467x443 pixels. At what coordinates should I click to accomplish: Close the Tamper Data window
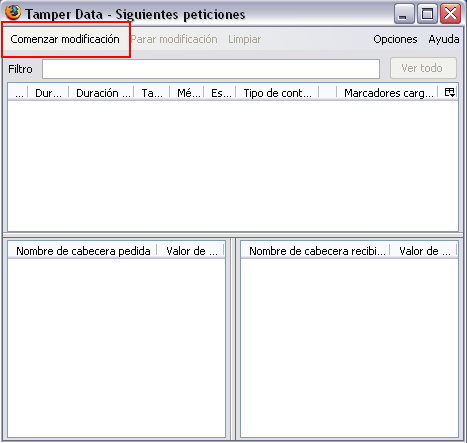point(450,14)
